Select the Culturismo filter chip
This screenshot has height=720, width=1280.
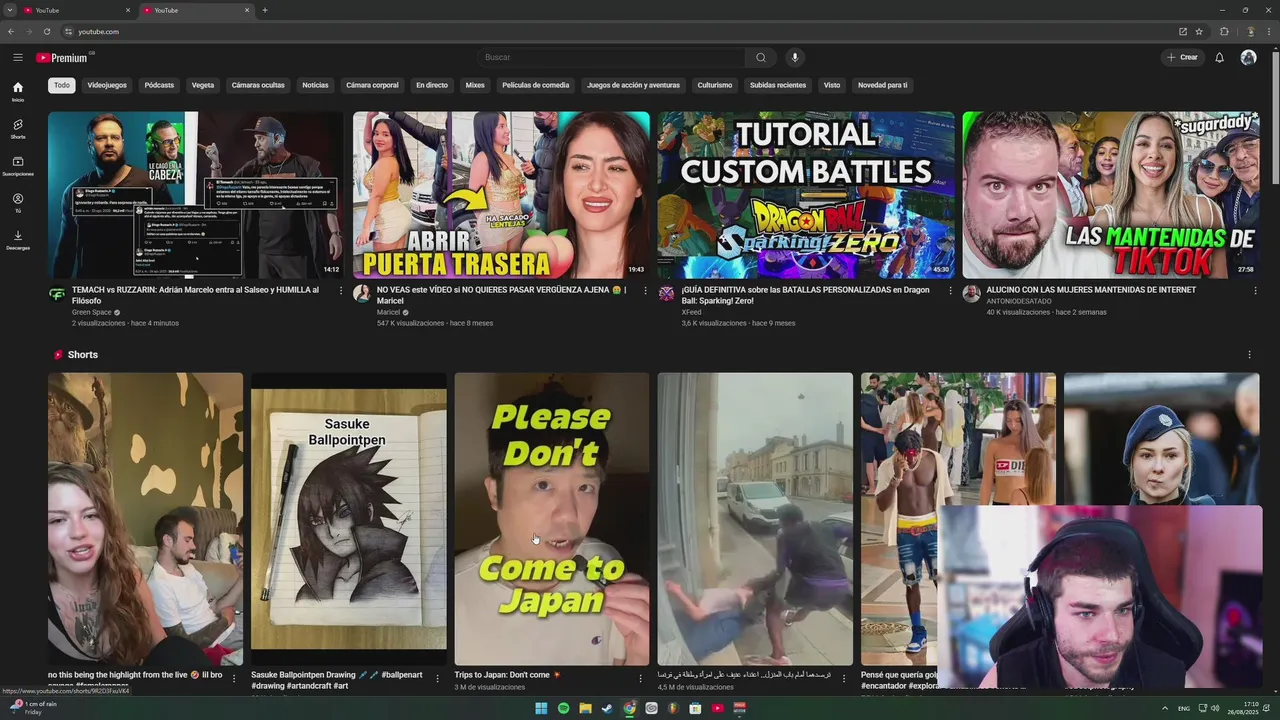click(715, 85)
